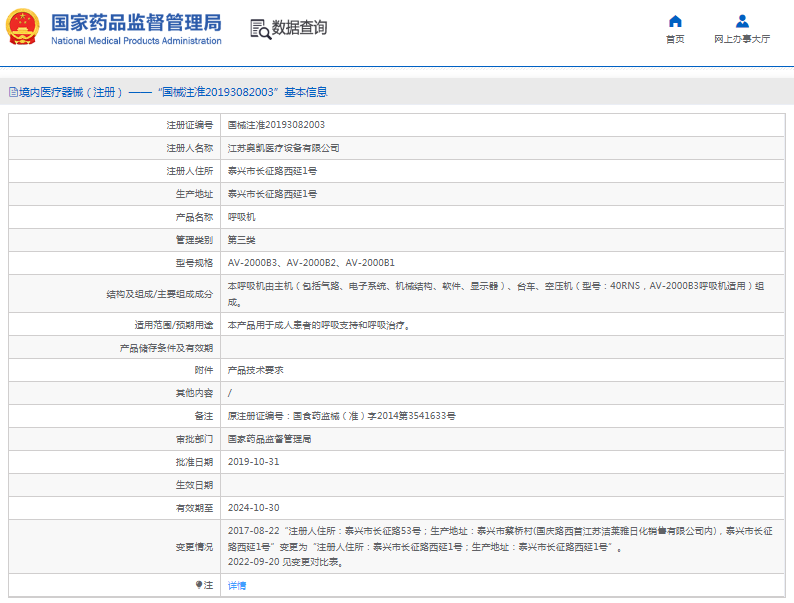Screen dimensions: 794x603
Task: Click the 批准日期 row label
Action: click(x=194, y=462)
